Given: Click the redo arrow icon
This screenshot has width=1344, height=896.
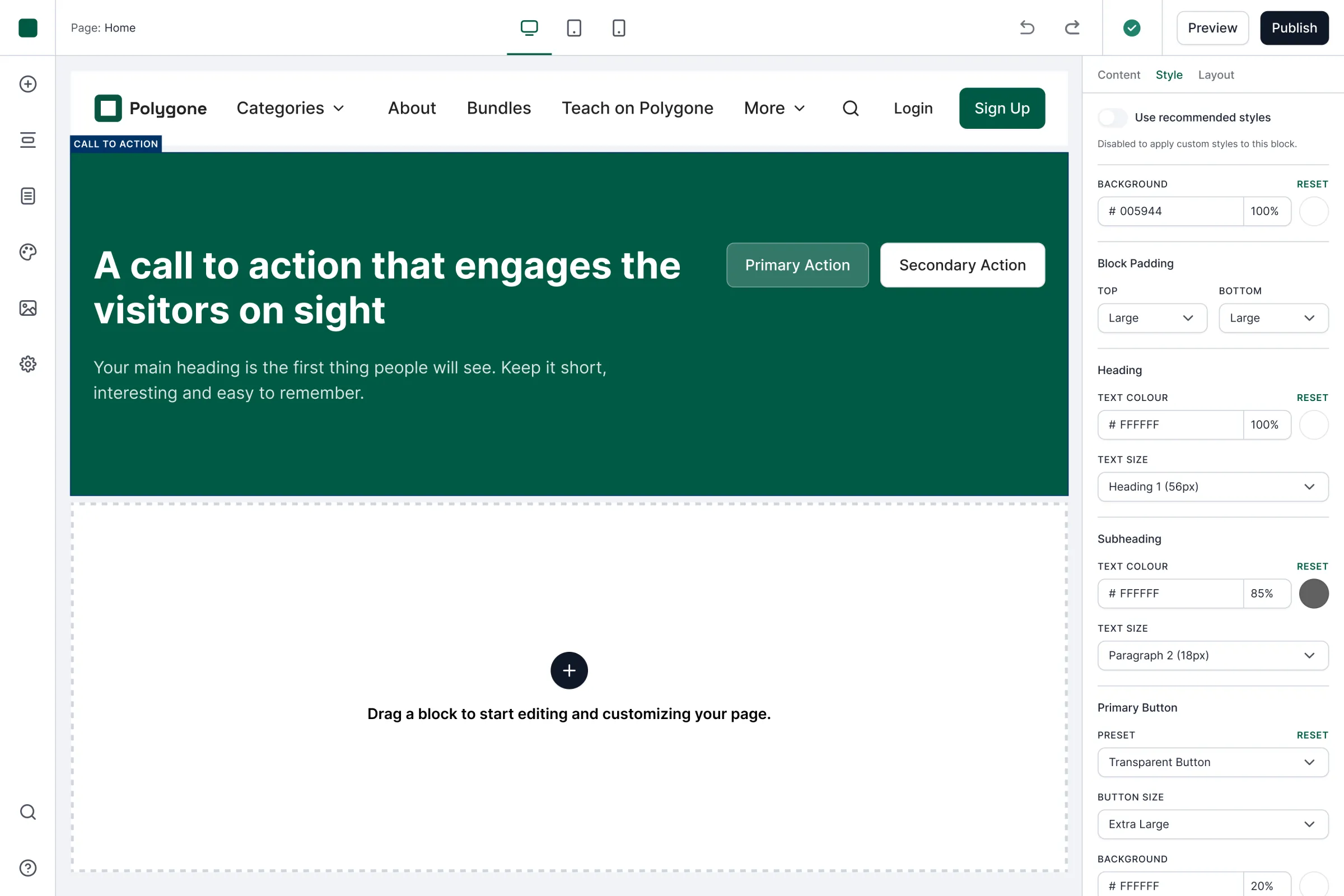Looking at the screenshot, I should click(1072, 27).
